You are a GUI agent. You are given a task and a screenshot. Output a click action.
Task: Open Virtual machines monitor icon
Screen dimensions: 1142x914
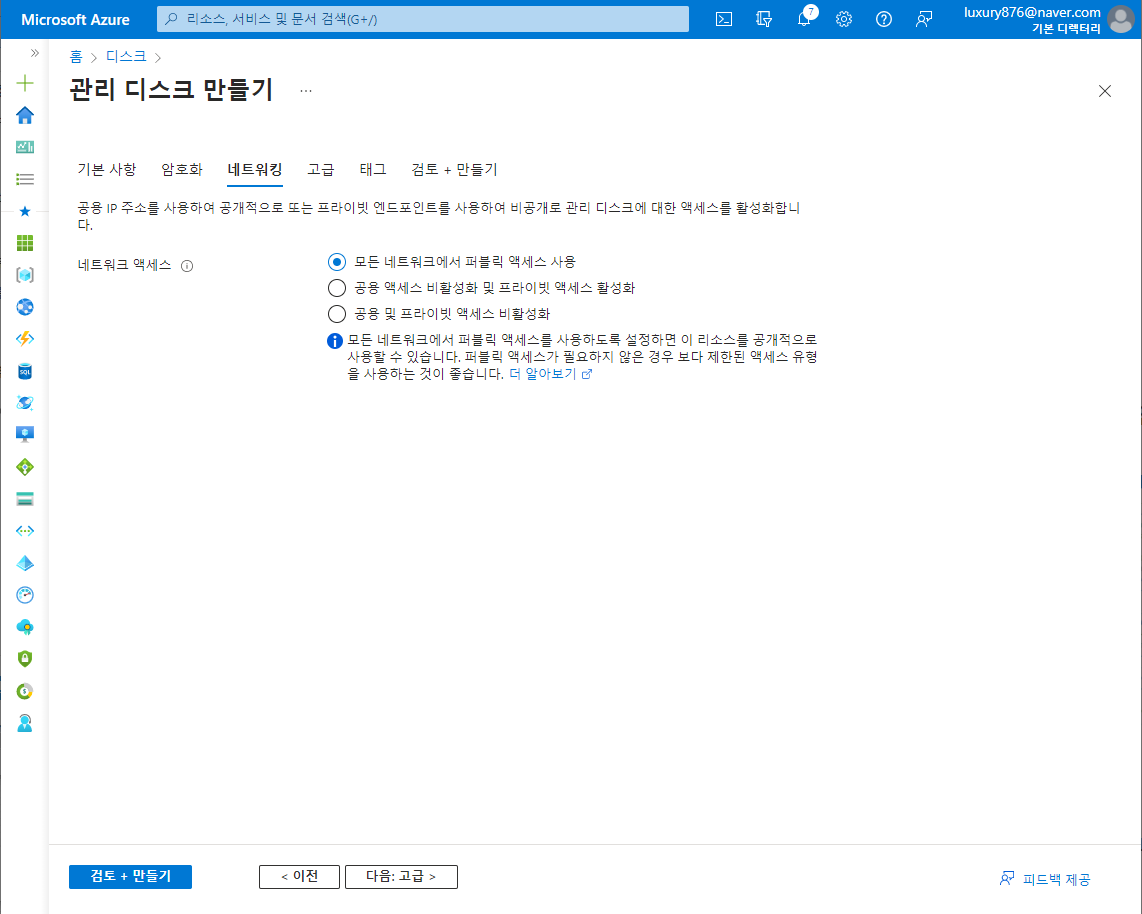click(25, 435)
